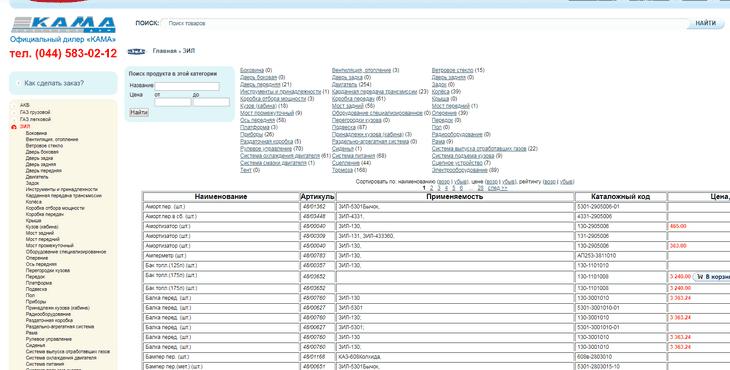This screenshot has height=370, width=730.
Task: Select Радиооборудование in sidebar tree
Action: 48,314
